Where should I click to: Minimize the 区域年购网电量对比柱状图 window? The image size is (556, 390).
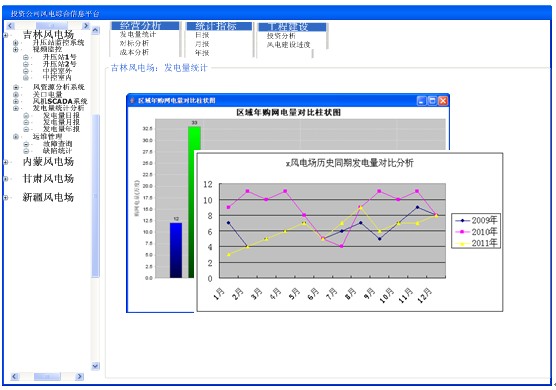[421, 101]
